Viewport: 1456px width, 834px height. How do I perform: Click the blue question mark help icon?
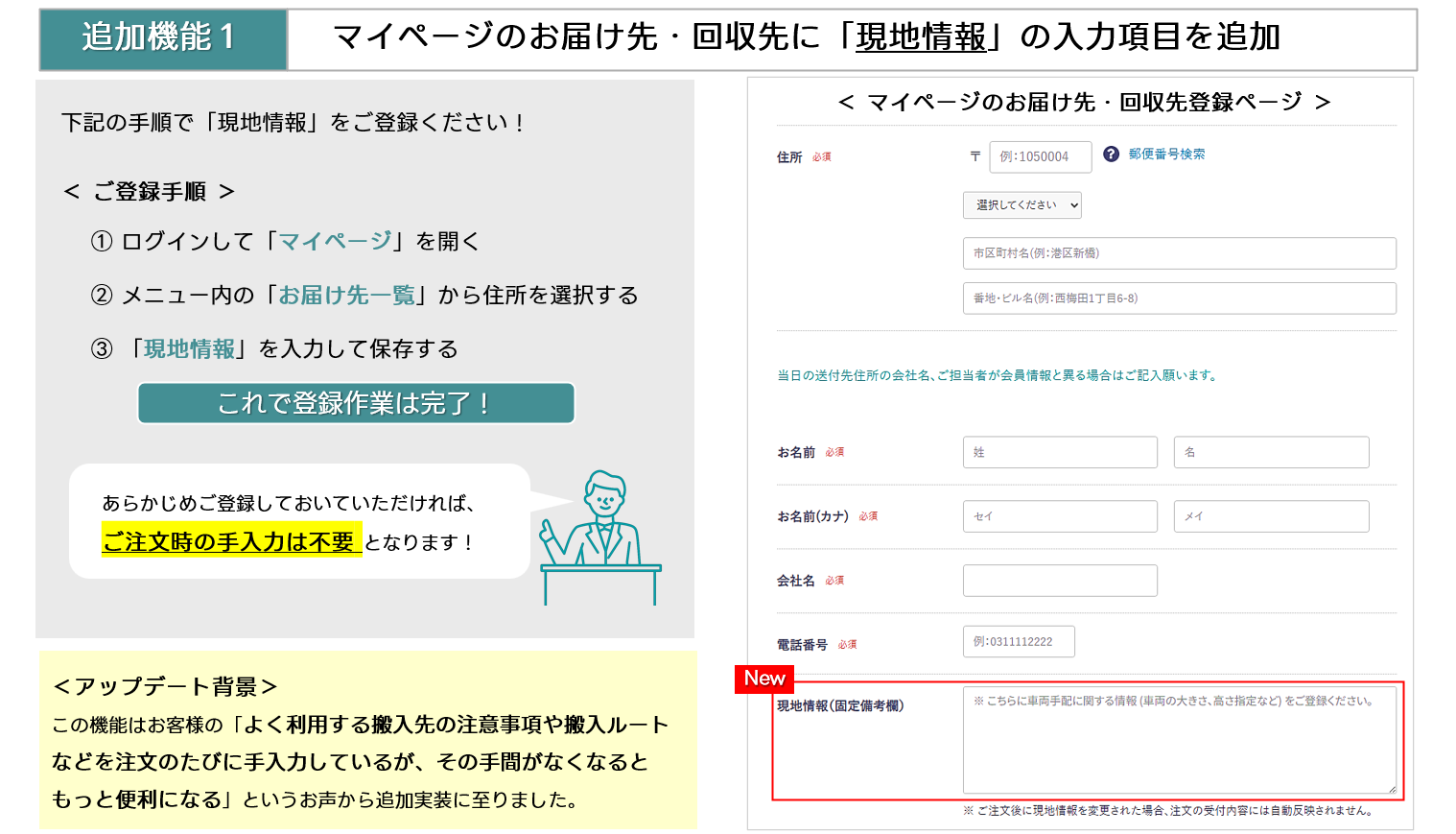1111,155
